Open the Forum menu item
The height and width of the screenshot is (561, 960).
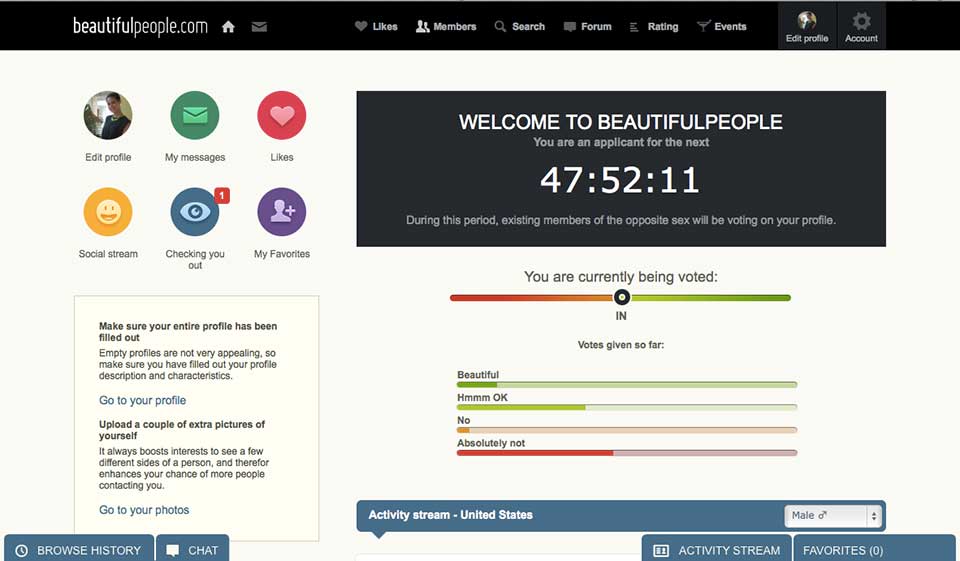pos(587,27)
